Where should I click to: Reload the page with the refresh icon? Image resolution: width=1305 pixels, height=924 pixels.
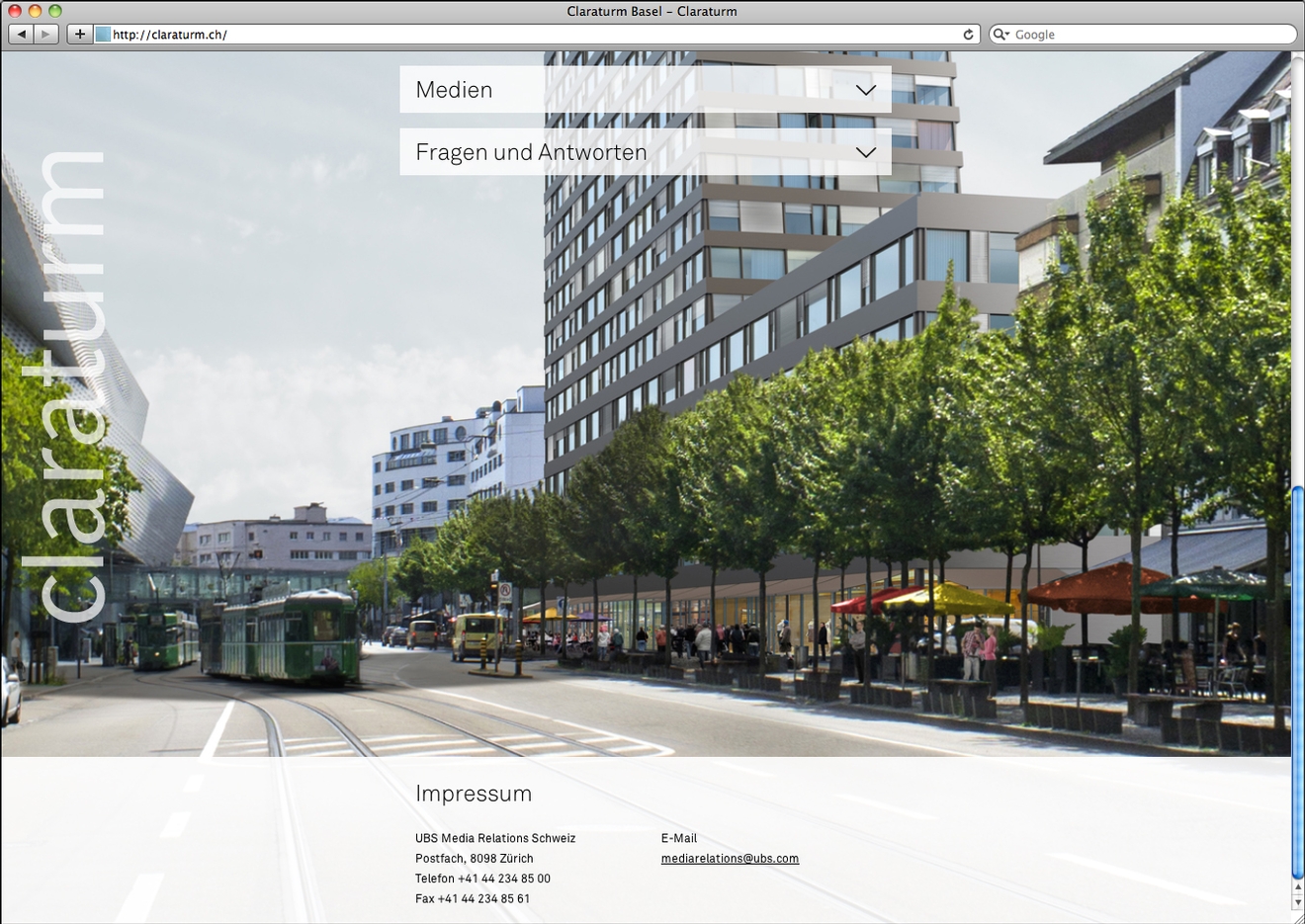pos(968,35)
